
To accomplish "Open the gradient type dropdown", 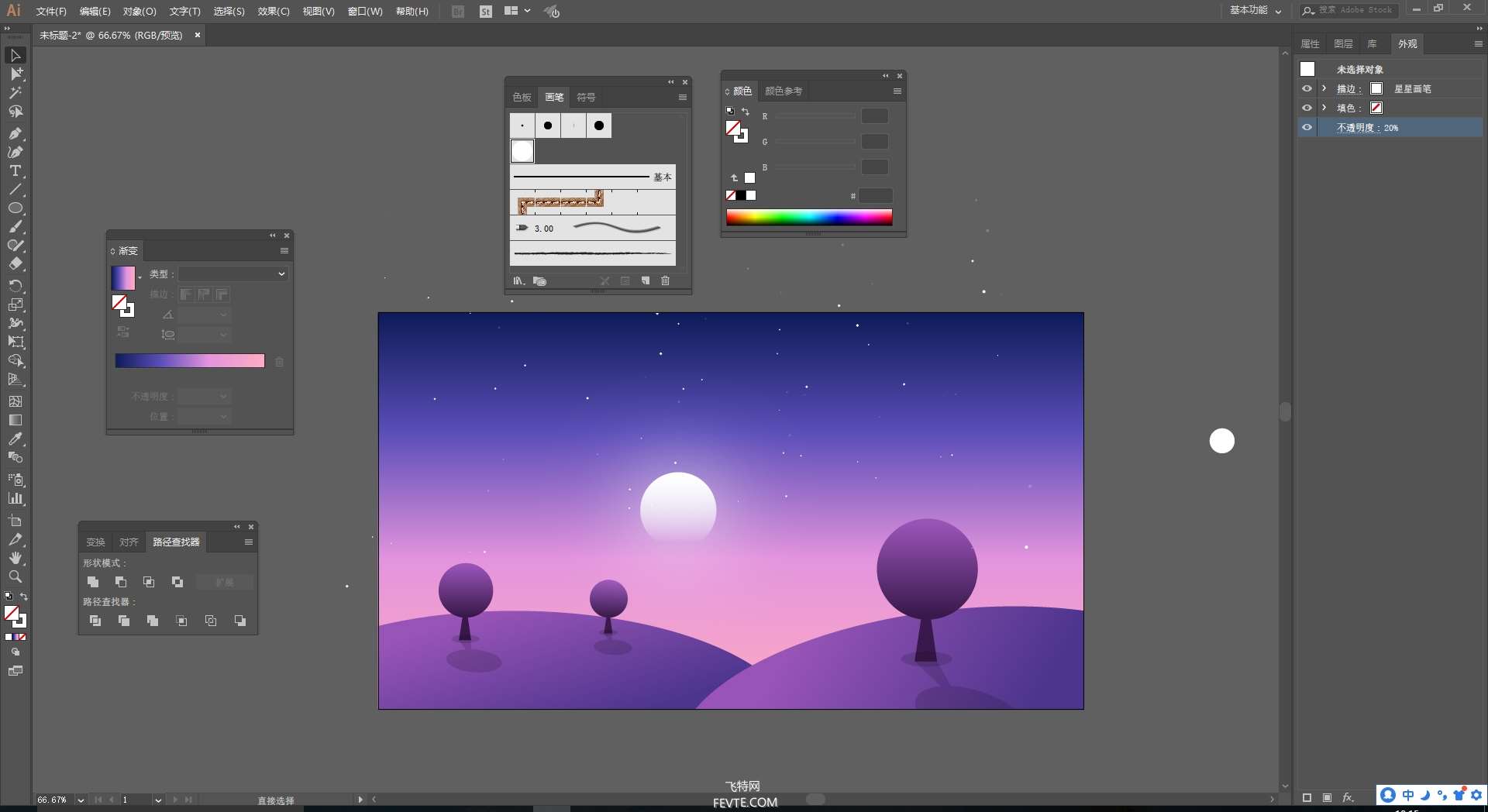I will pos(233,274).
